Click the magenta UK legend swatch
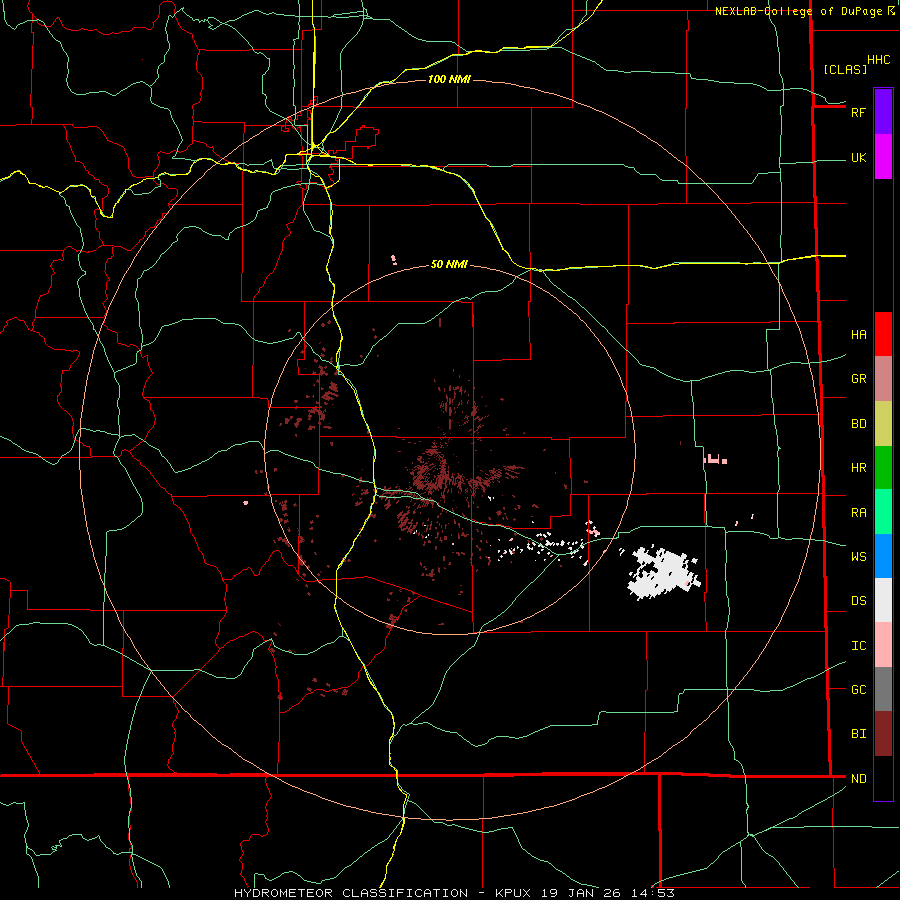The width and height of the screenshot is (900, 900). 883,157
